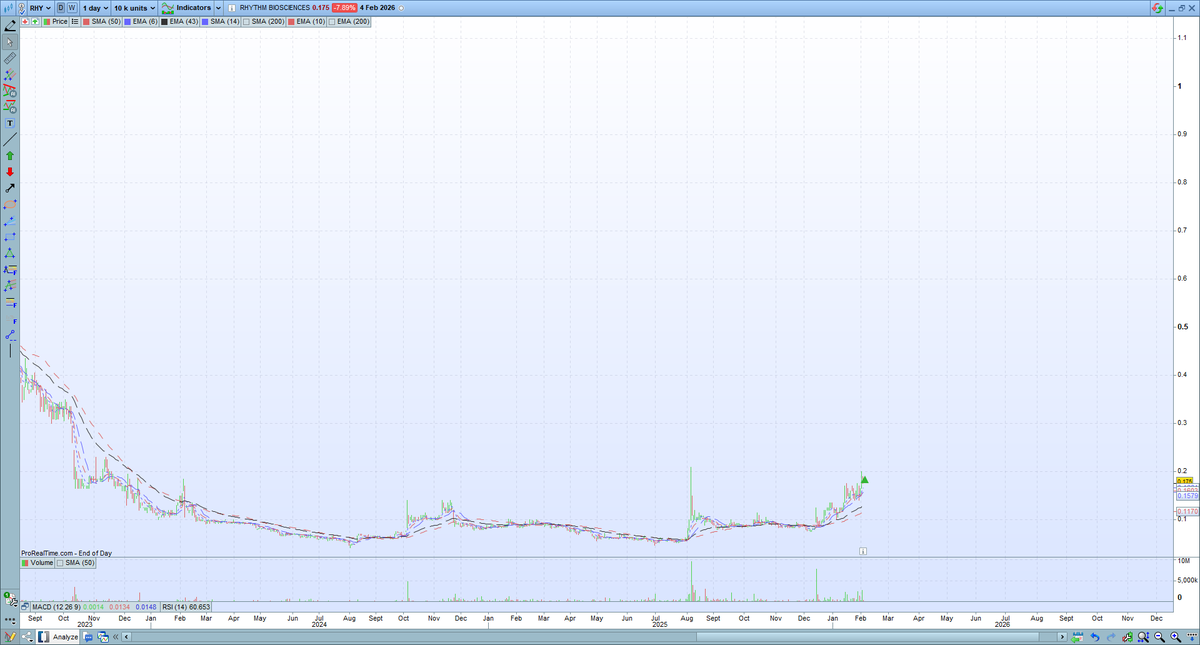Click the red indicator add icon in price bar

pyautogui.click(x=25, y=20)
